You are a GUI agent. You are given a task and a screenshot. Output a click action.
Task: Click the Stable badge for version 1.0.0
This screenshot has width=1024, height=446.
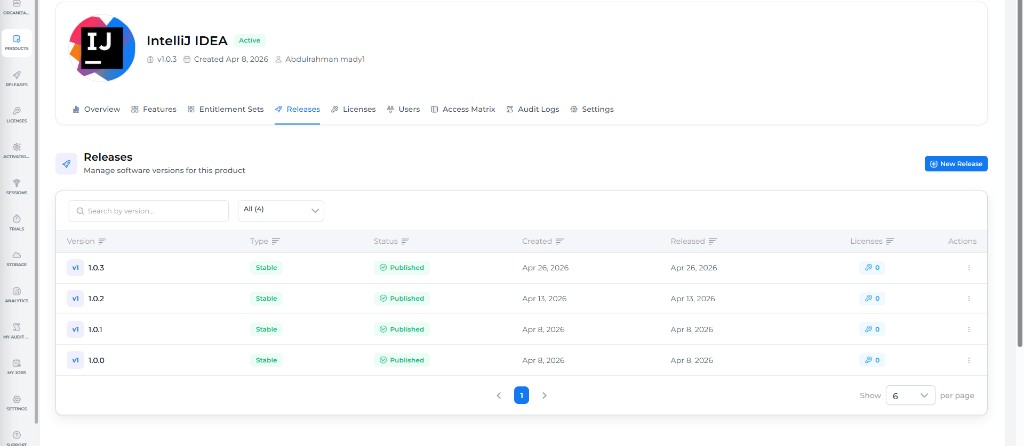click(x=266, y=360)
